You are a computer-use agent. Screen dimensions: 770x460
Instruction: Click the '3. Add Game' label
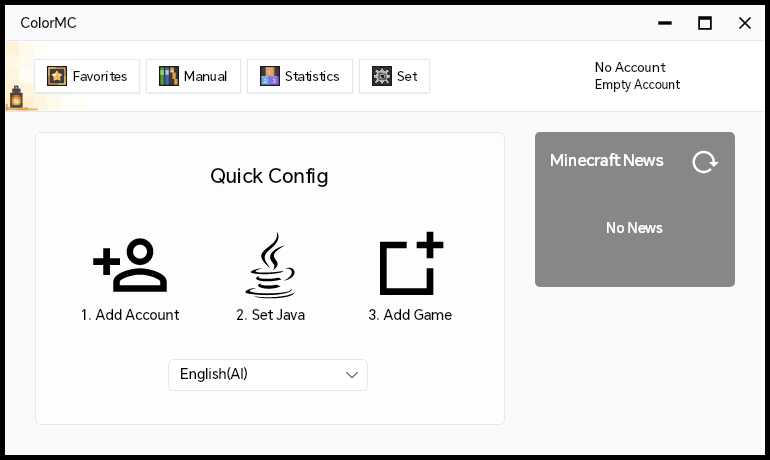410,315
